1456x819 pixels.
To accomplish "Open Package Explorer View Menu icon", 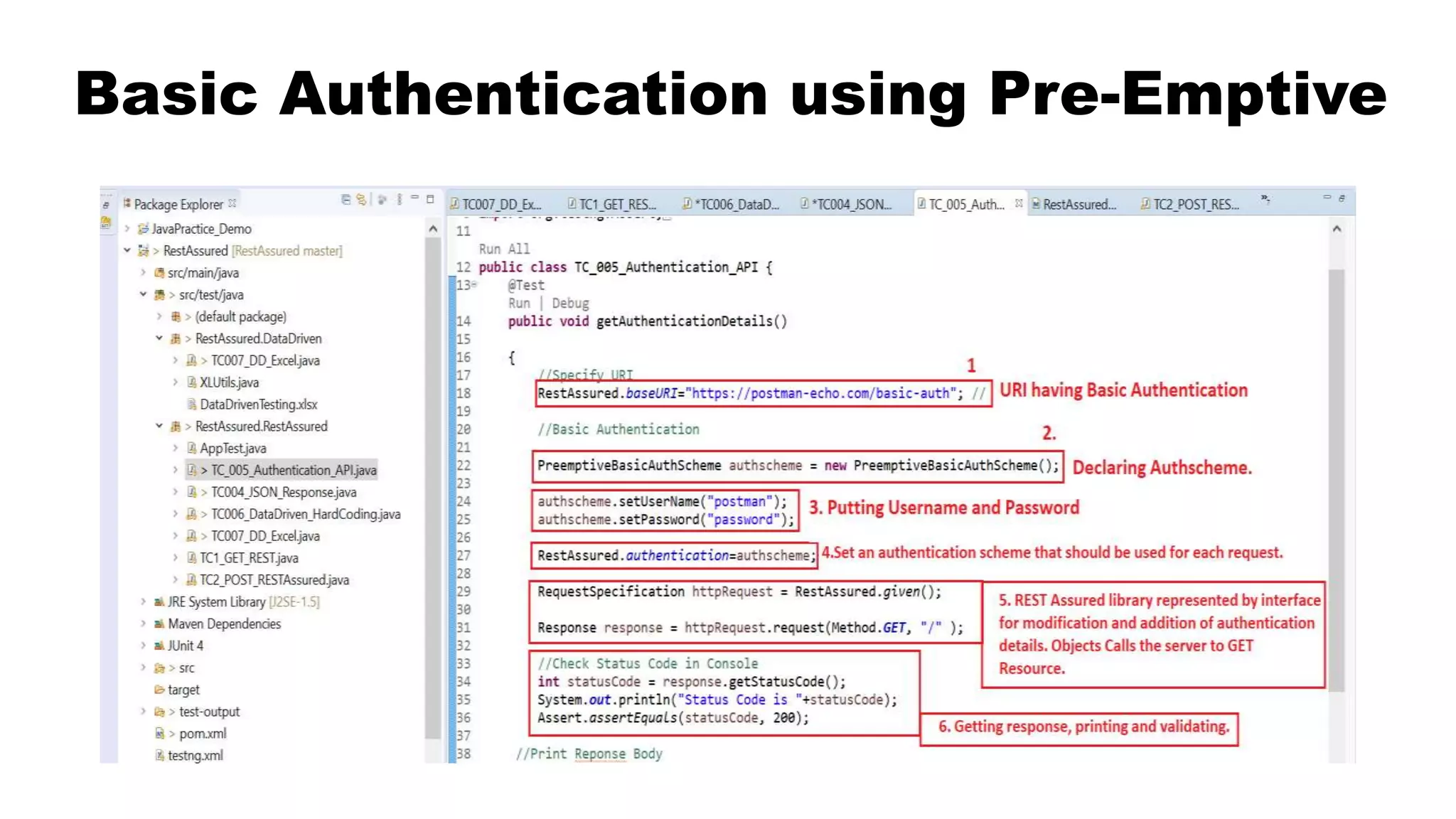I will coord(399,200).
